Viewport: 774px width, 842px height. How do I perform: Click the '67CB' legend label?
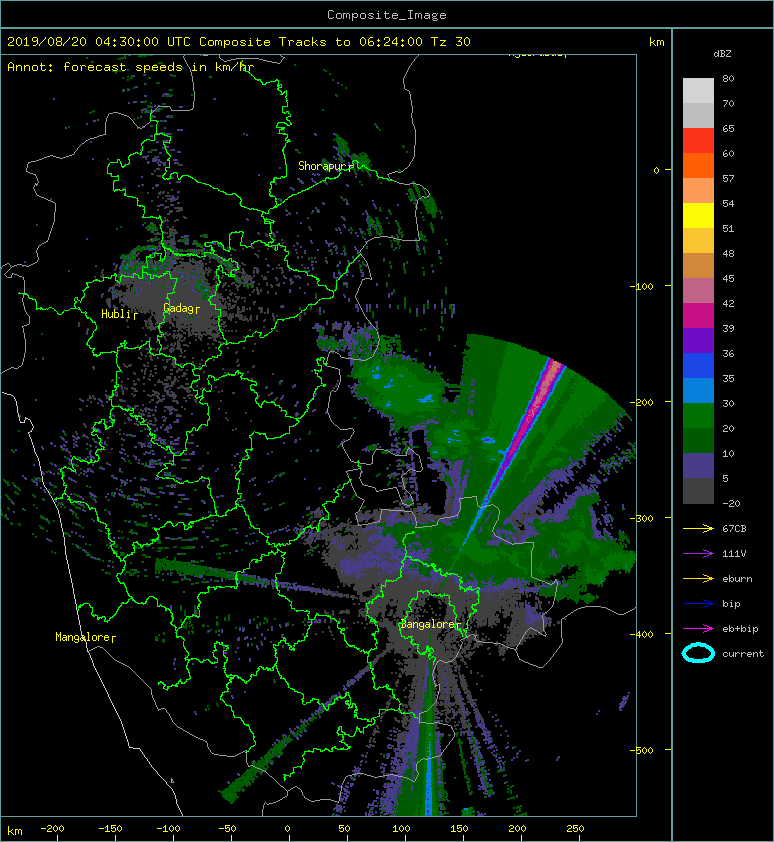pos(734,528)
